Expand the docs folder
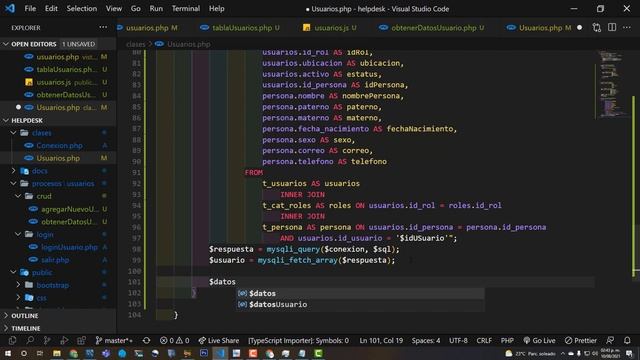Image resolution: width=640 pixels, height=360 pixels. (x=13, y=171)
